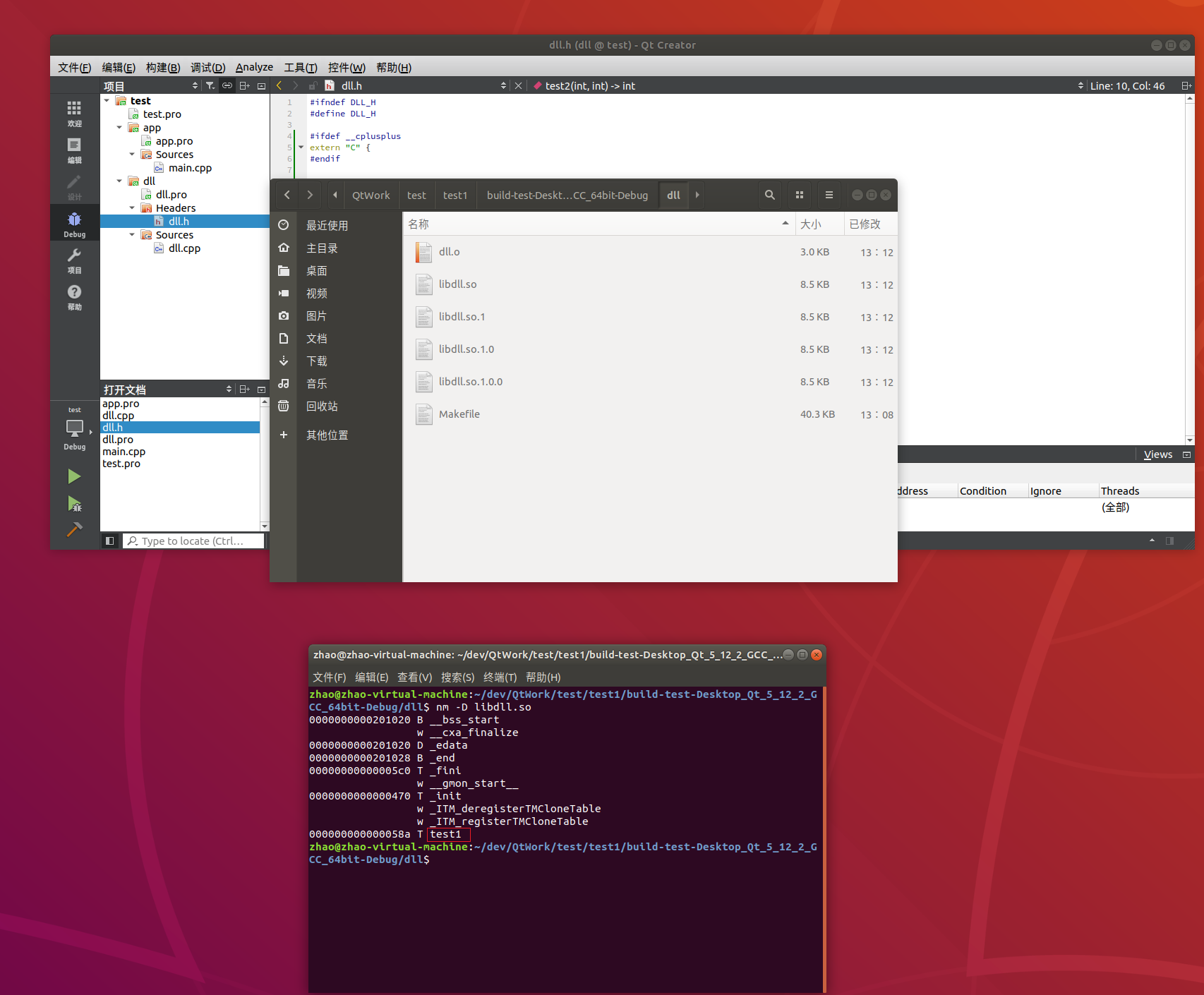The image size is (1204, 995).
Task: Split the Projects pane
Action: (245, 85)
